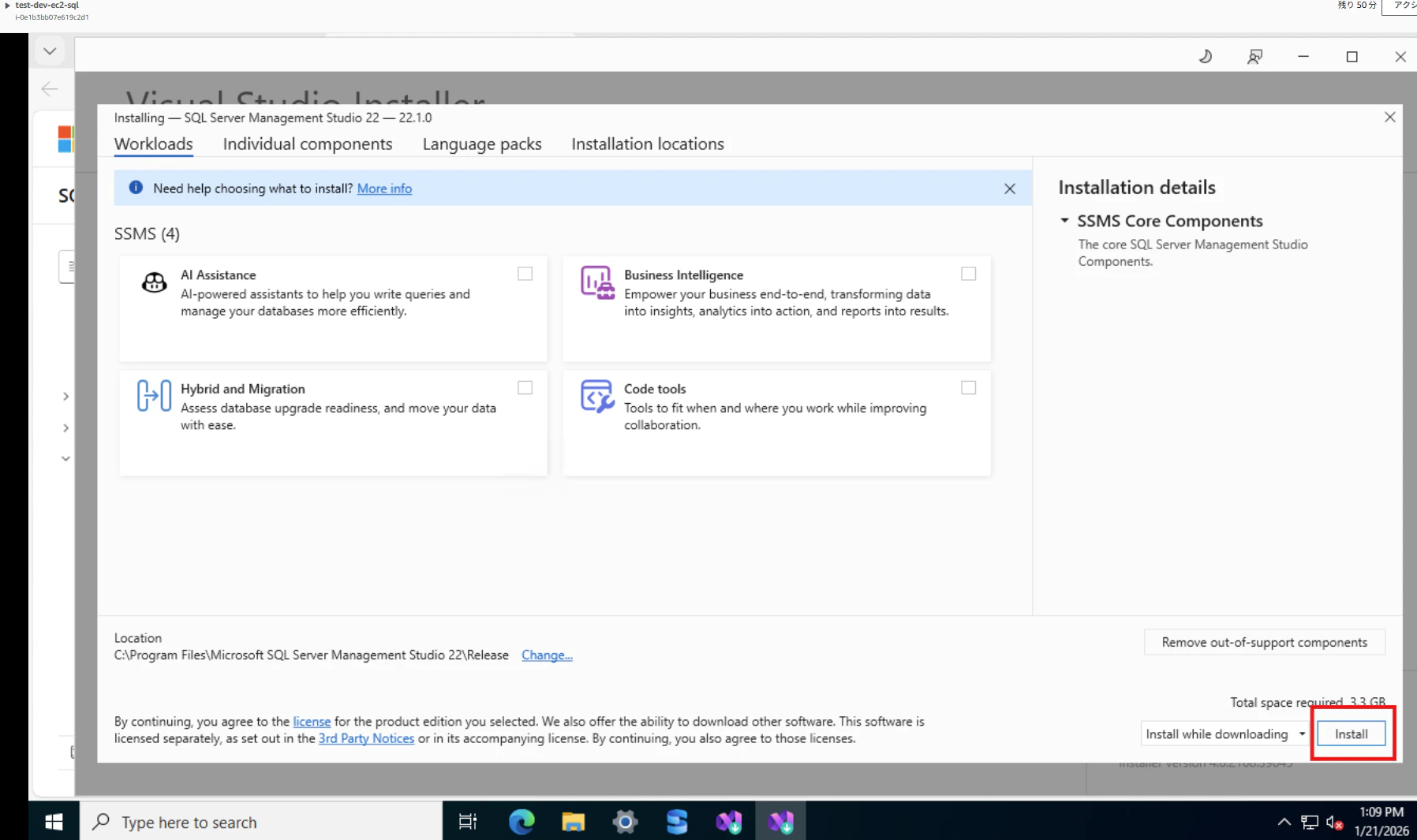1417x840 pixels.
Task: Launch Microsoft Edge from the taskbar
Action: pyautogui.click(x=522, y=822)
